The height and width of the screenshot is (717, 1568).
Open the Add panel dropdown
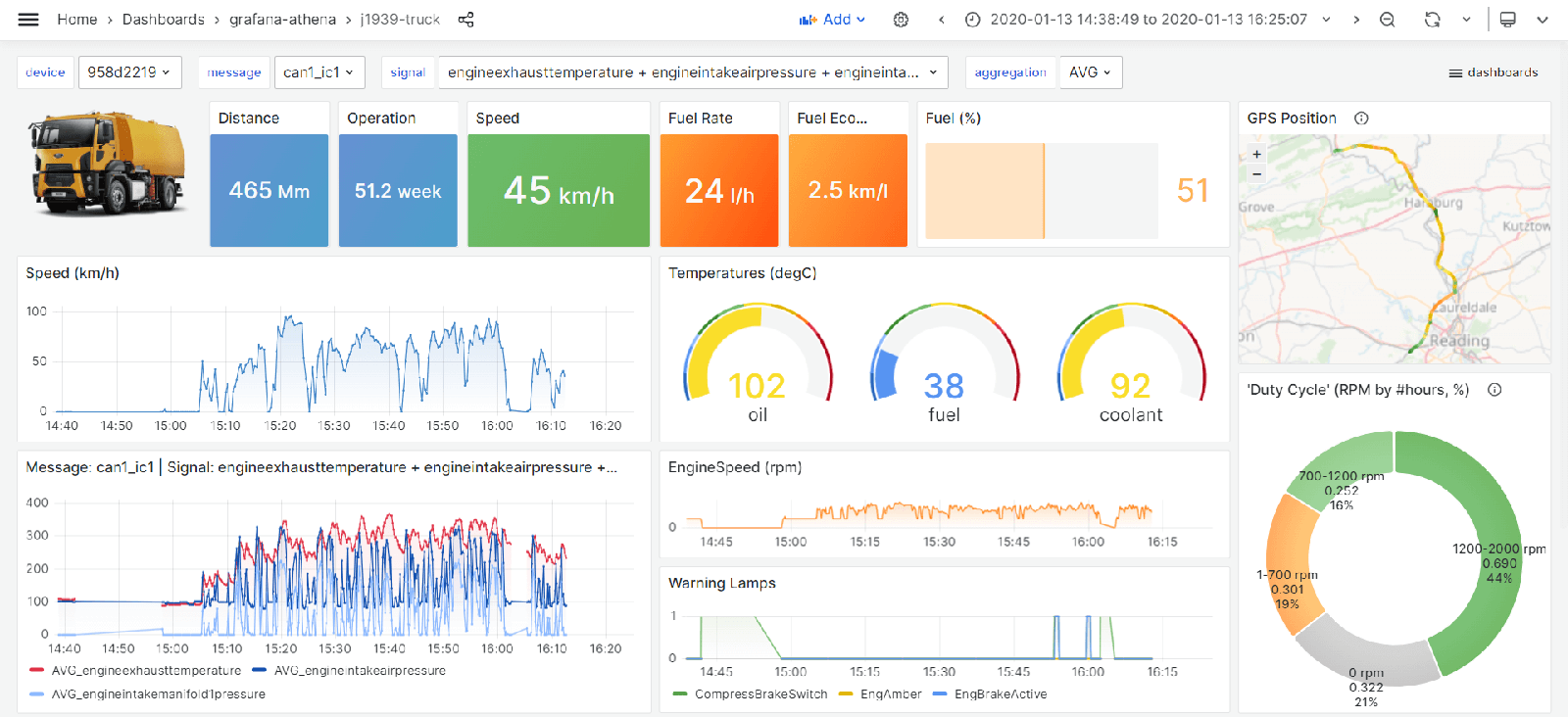tap(833, 20)
